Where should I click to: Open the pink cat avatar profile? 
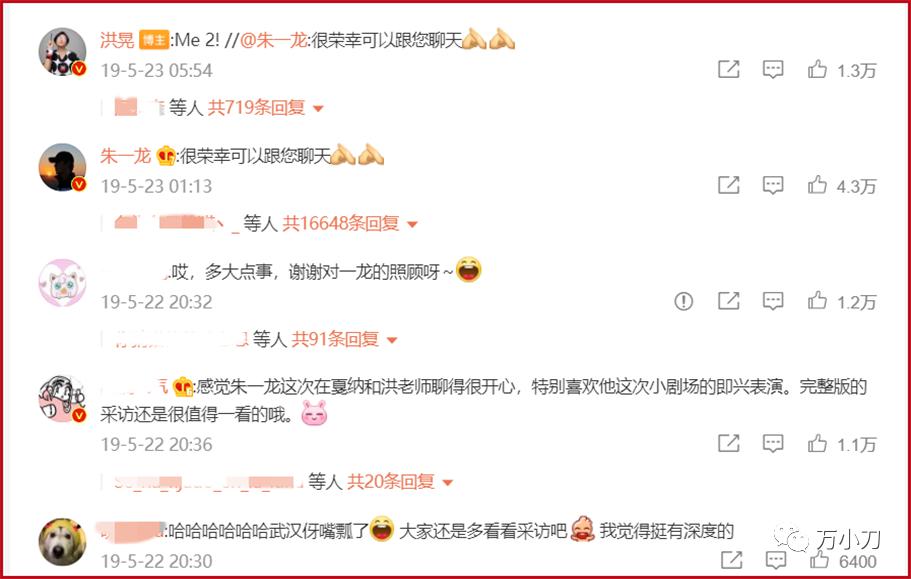point(62,283)
